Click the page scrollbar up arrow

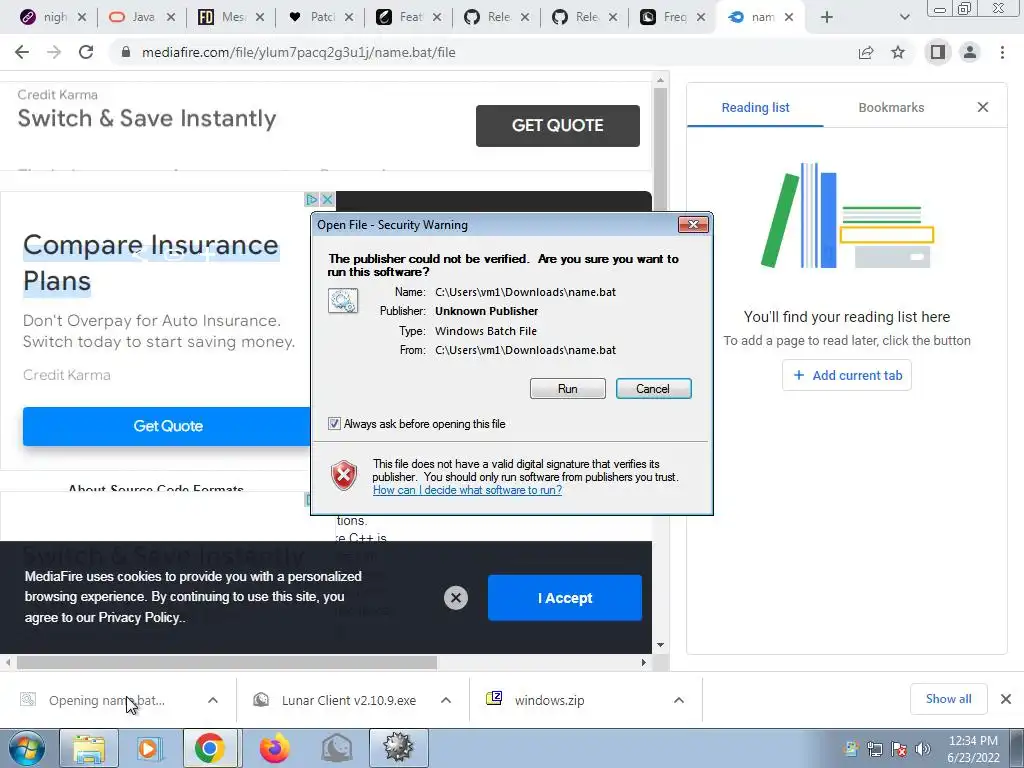click(660, 80)
